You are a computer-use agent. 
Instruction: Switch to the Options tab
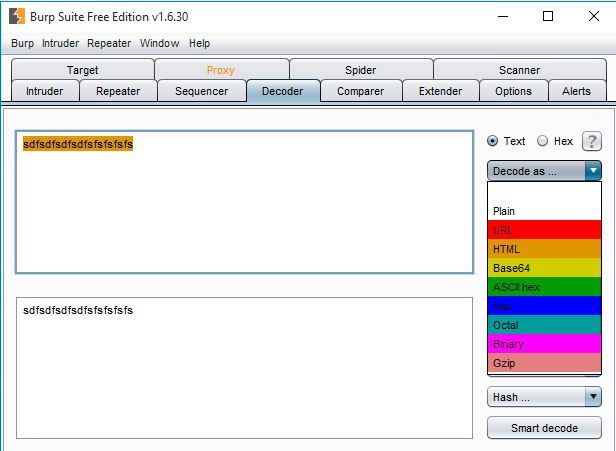tap(513, 91)
